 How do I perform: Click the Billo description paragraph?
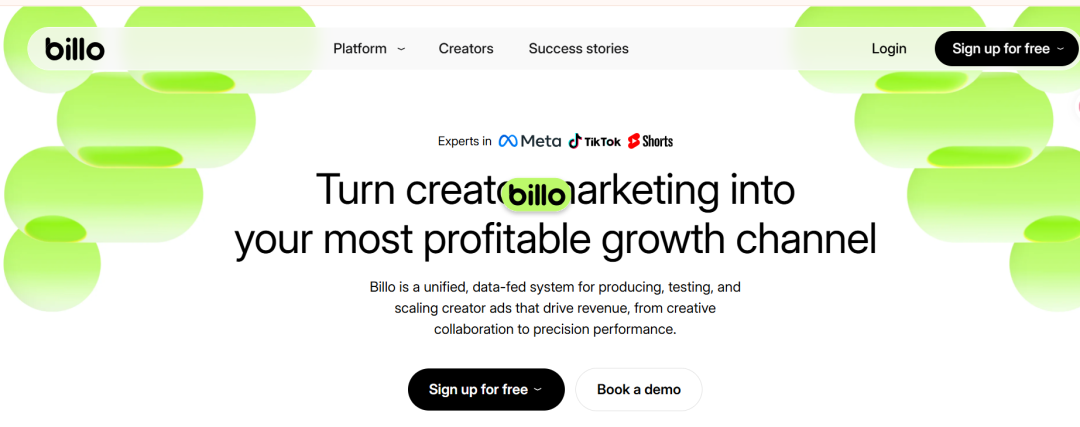555,308
